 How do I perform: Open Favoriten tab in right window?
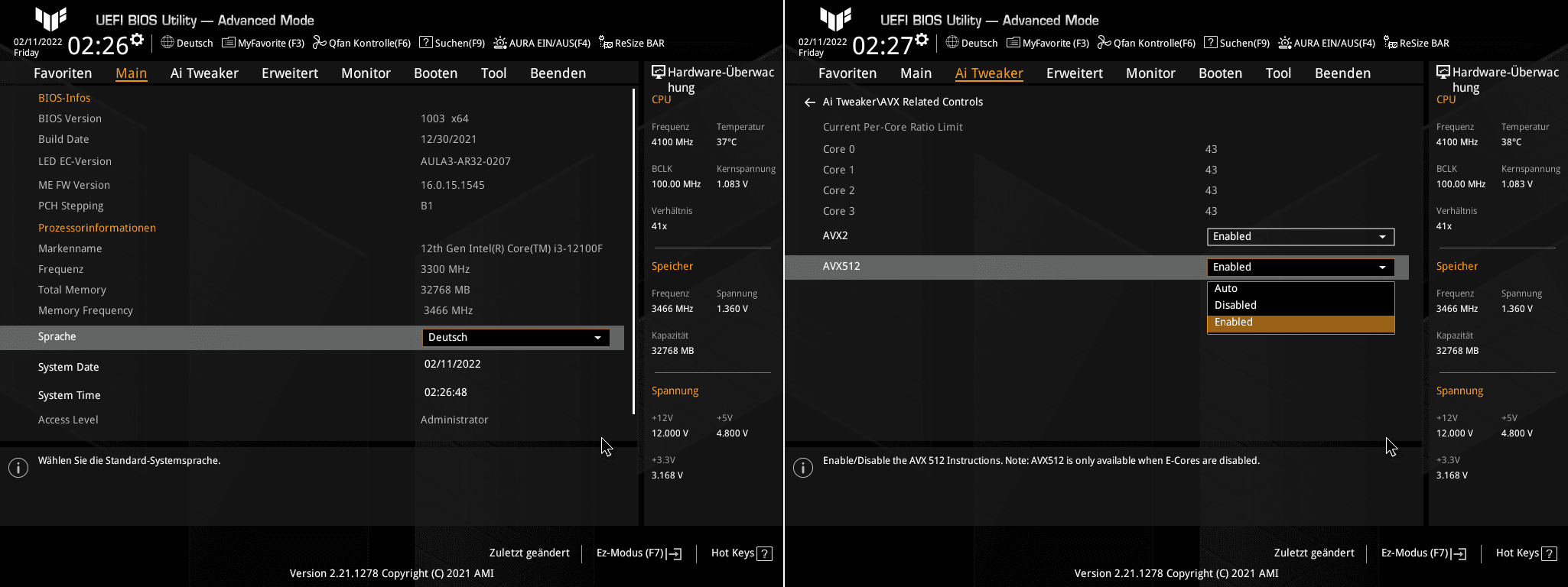(847, 73)
